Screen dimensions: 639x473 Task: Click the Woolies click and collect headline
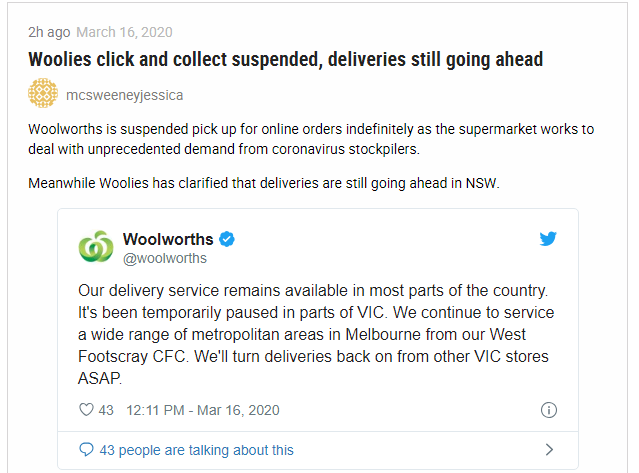[286, 59]
